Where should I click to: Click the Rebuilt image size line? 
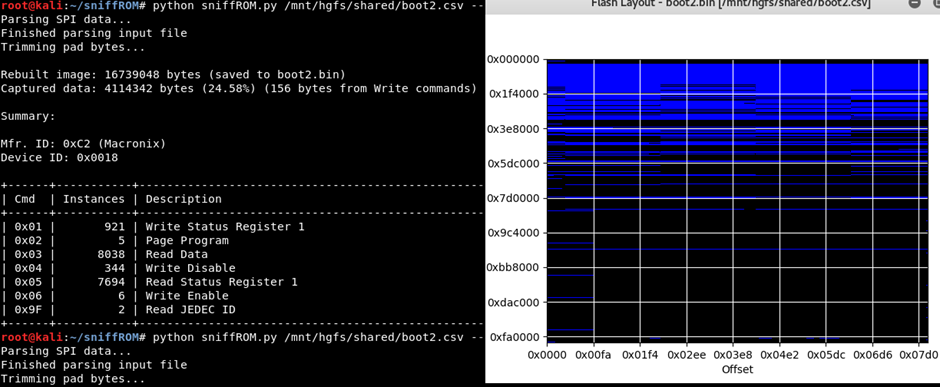(173, 75)
